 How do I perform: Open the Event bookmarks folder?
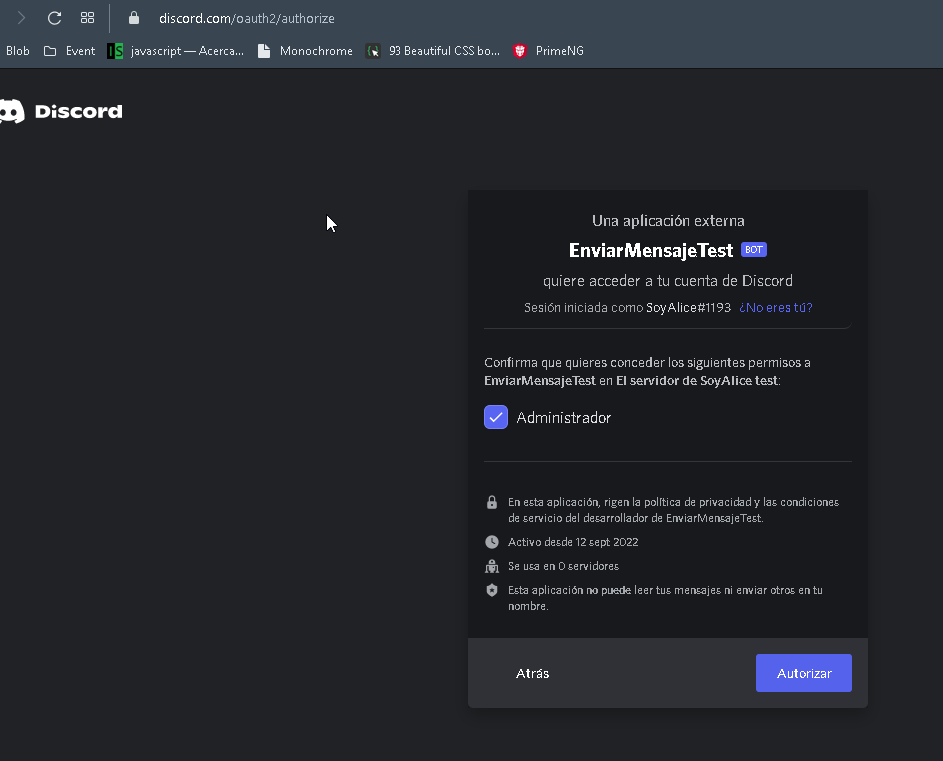68,50
